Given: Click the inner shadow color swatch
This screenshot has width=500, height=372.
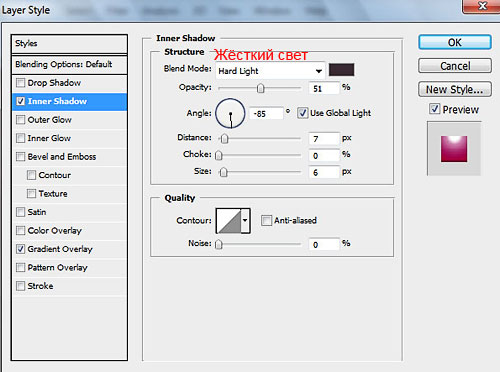Looking at the screenshot, I should click(x=341, y=70).
